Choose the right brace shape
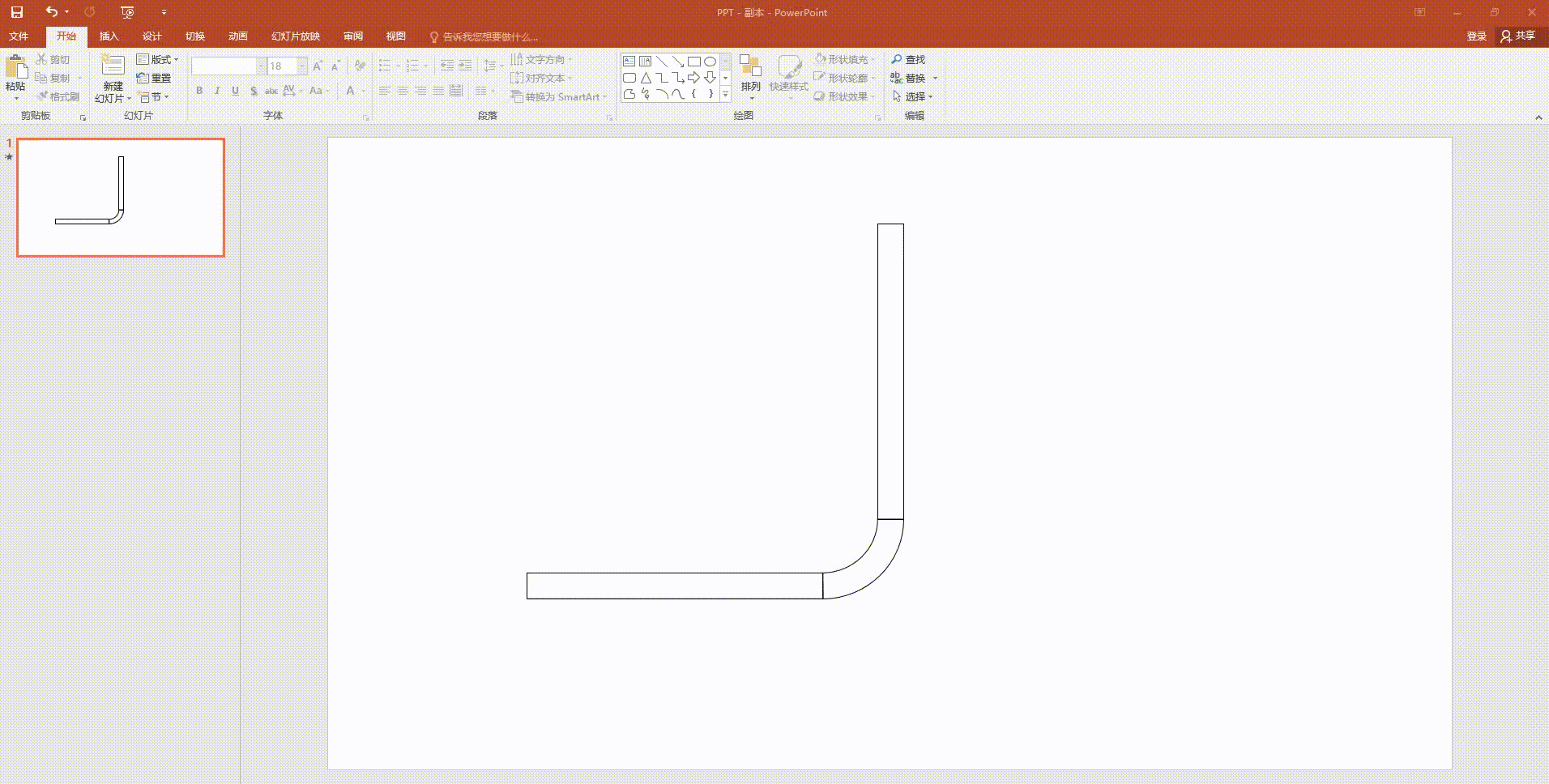 [x=710, y=94]
